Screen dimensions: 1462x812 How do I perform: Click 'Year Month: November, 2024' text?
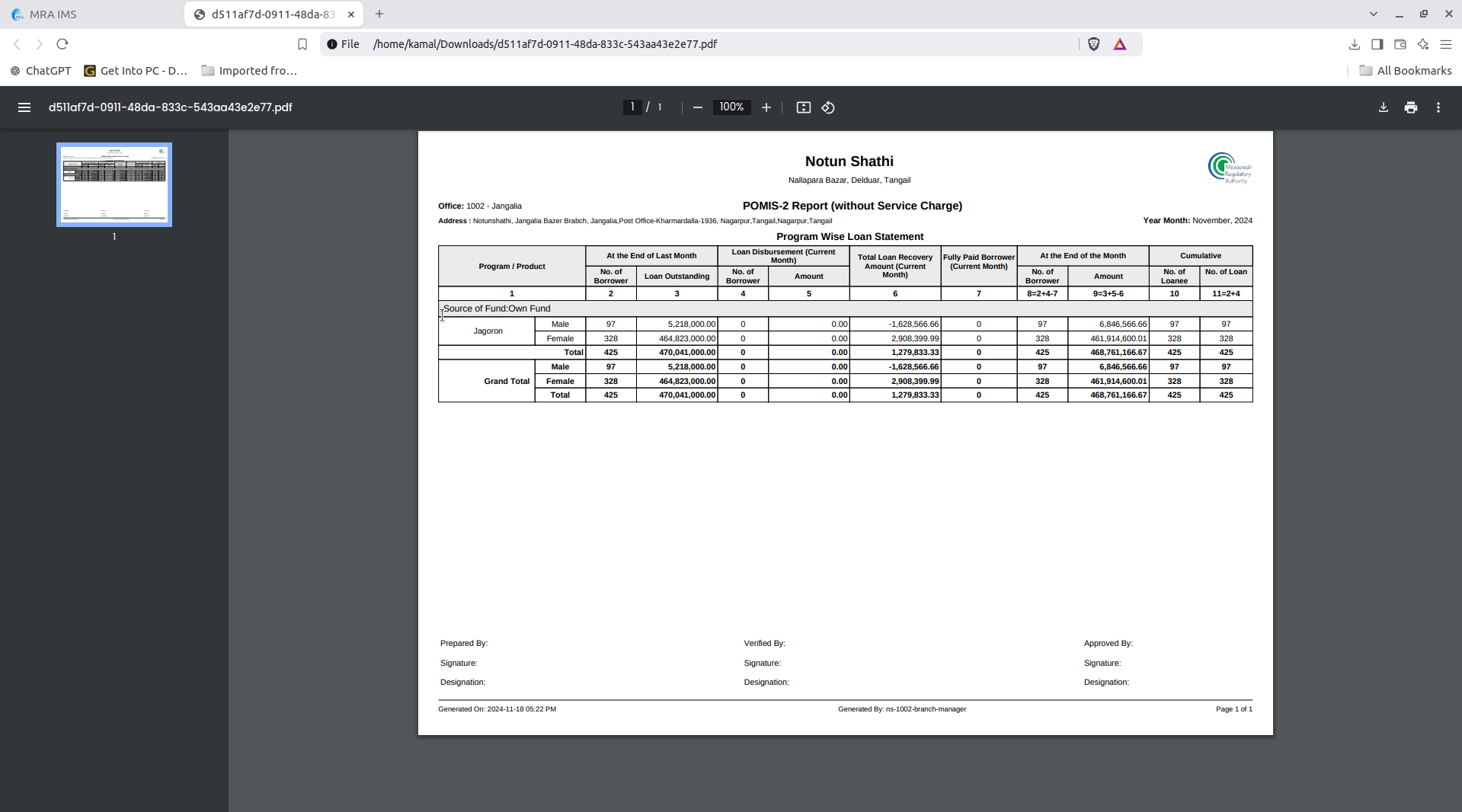(1198, 221)
